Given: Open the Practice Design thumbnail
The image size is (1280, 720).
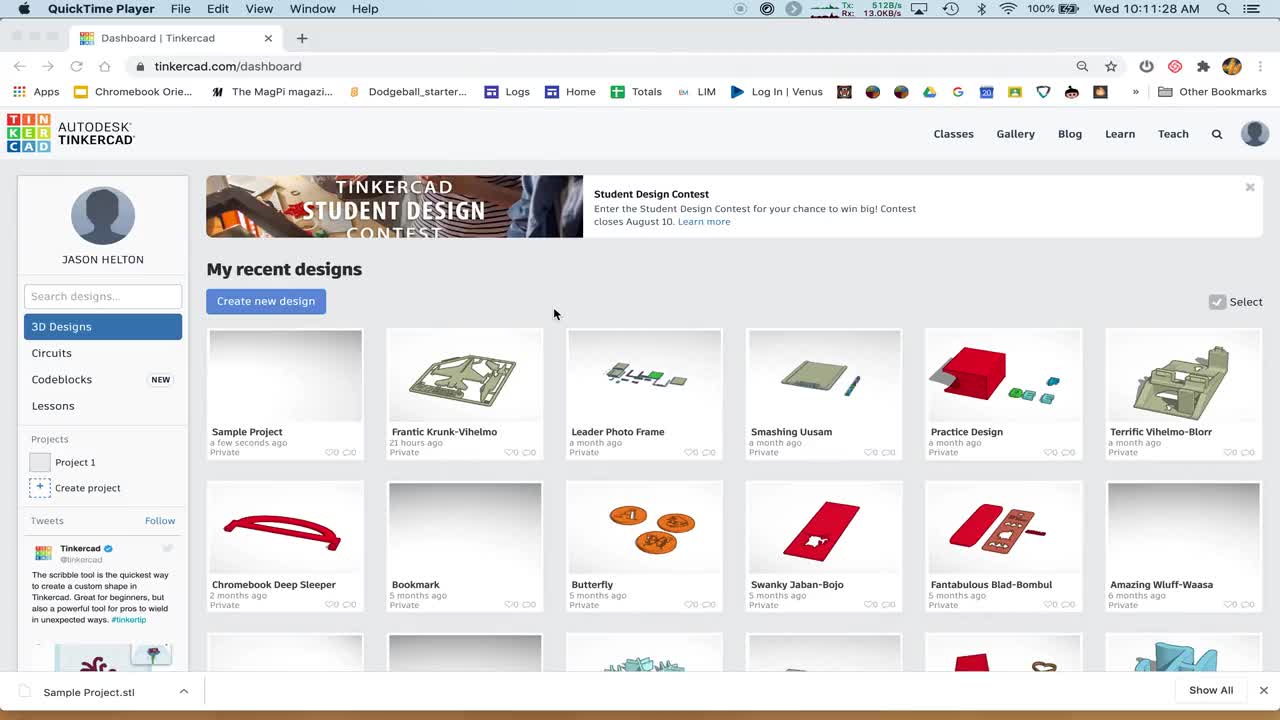Looking at the screenshot, I should point(1003,376).
